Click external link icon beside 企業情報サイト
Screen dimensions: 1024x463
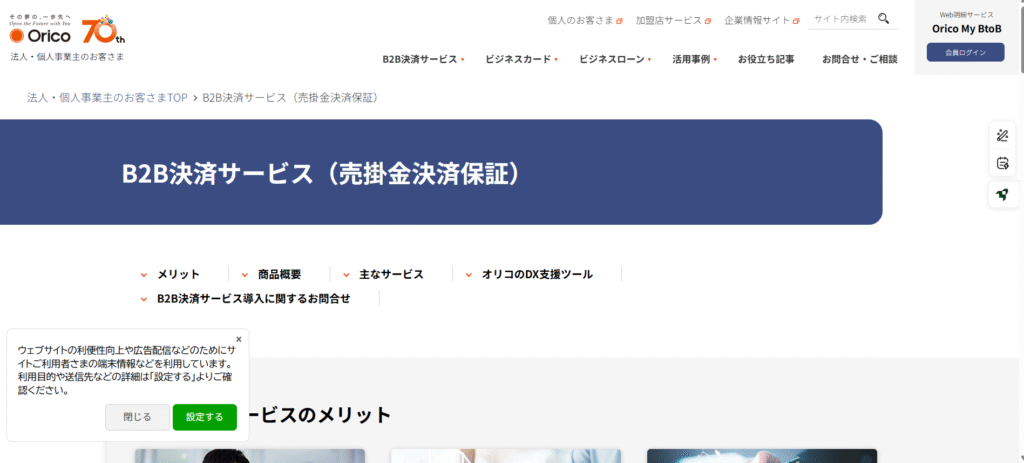point(796,20)
